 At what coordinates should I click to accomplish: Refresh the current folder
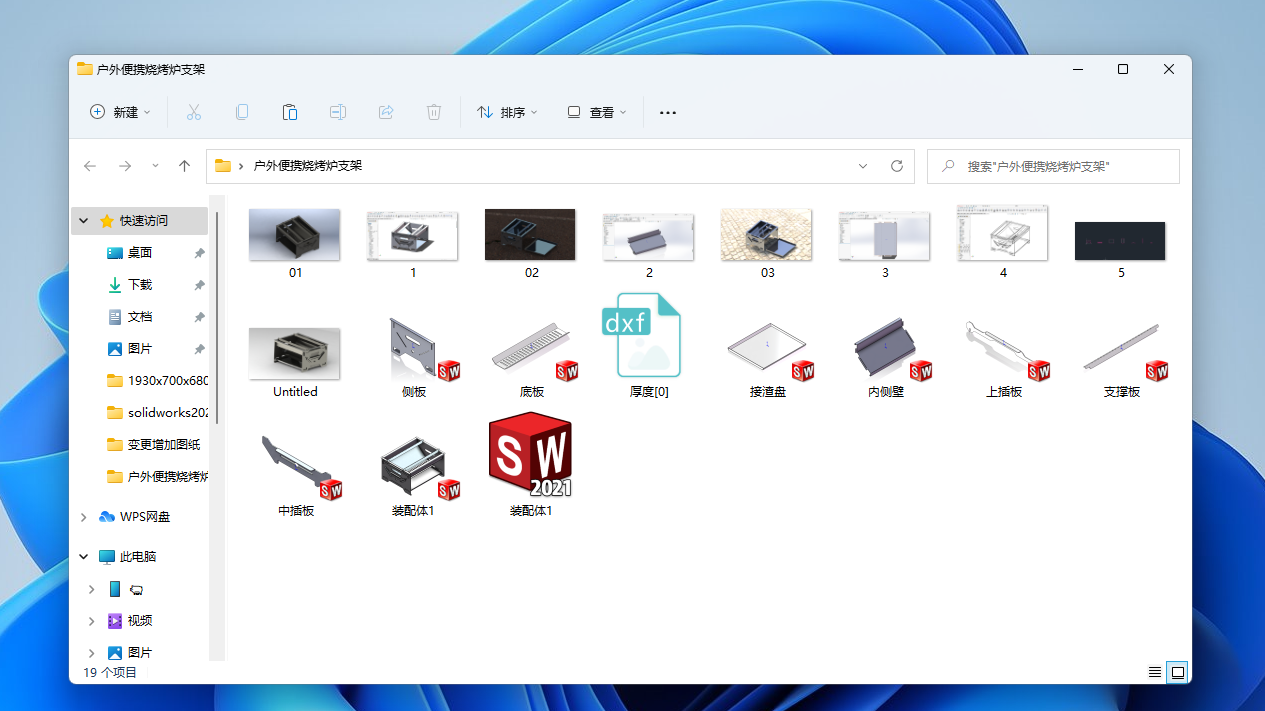897,166
